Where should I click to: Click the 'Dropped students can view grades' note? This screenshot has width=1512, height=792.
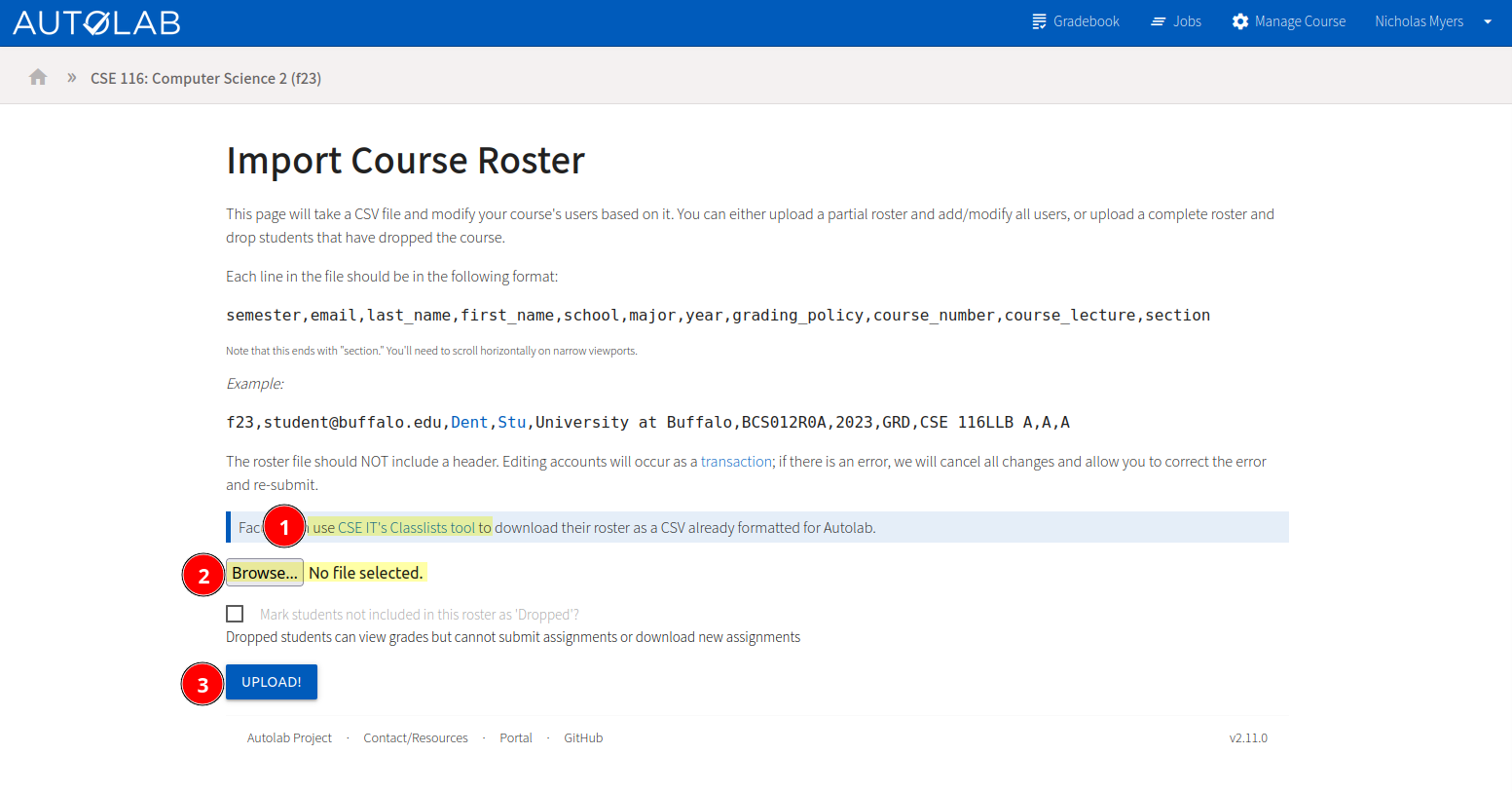tap(513, 637)
